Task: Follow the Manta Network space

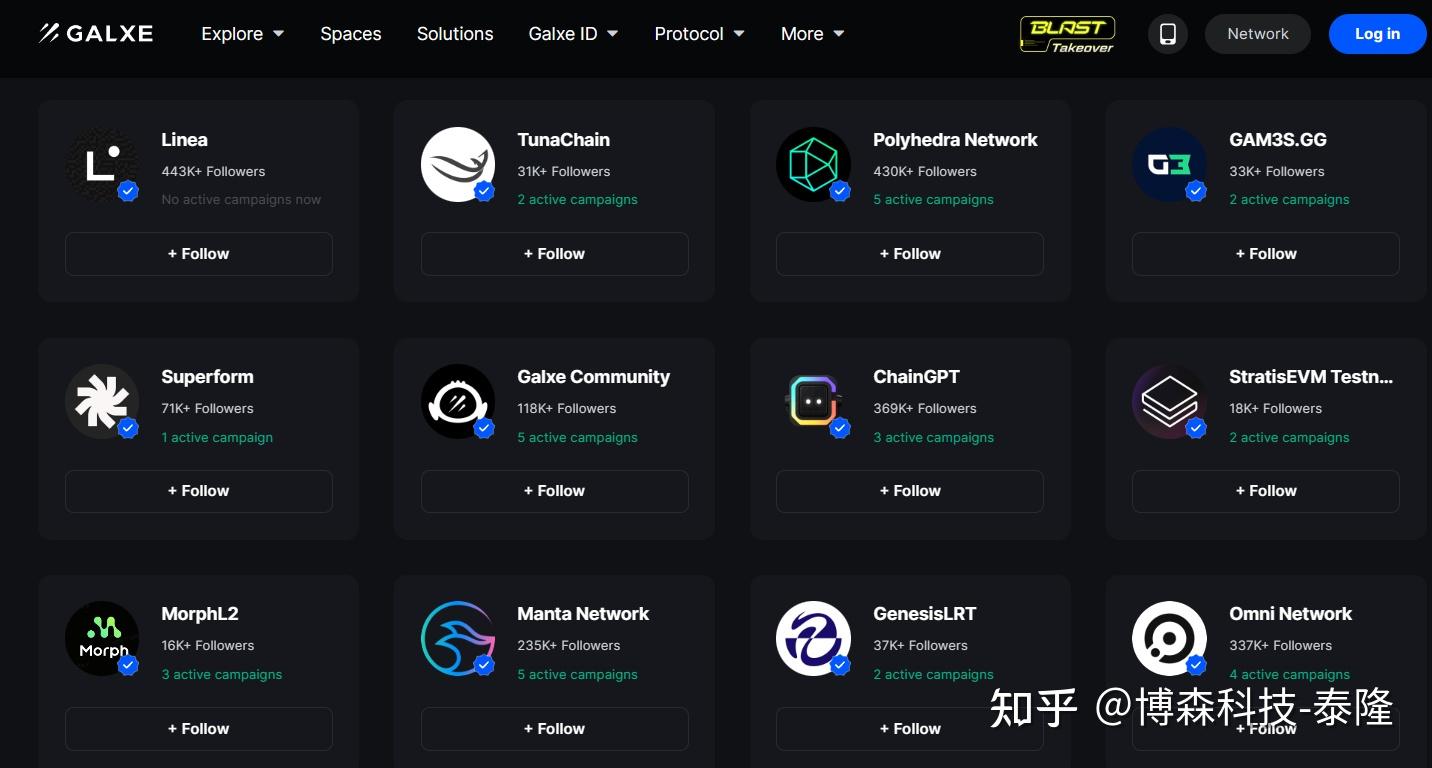Action: click(555, 729)
